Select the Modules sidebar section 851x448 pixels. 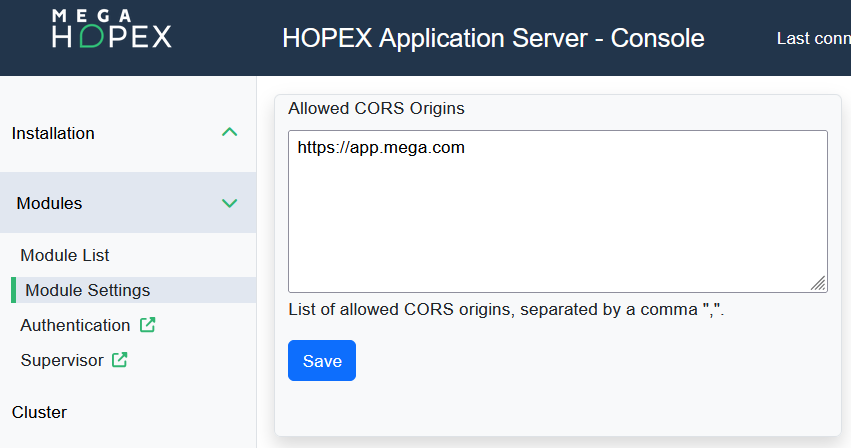pos(50,203)
